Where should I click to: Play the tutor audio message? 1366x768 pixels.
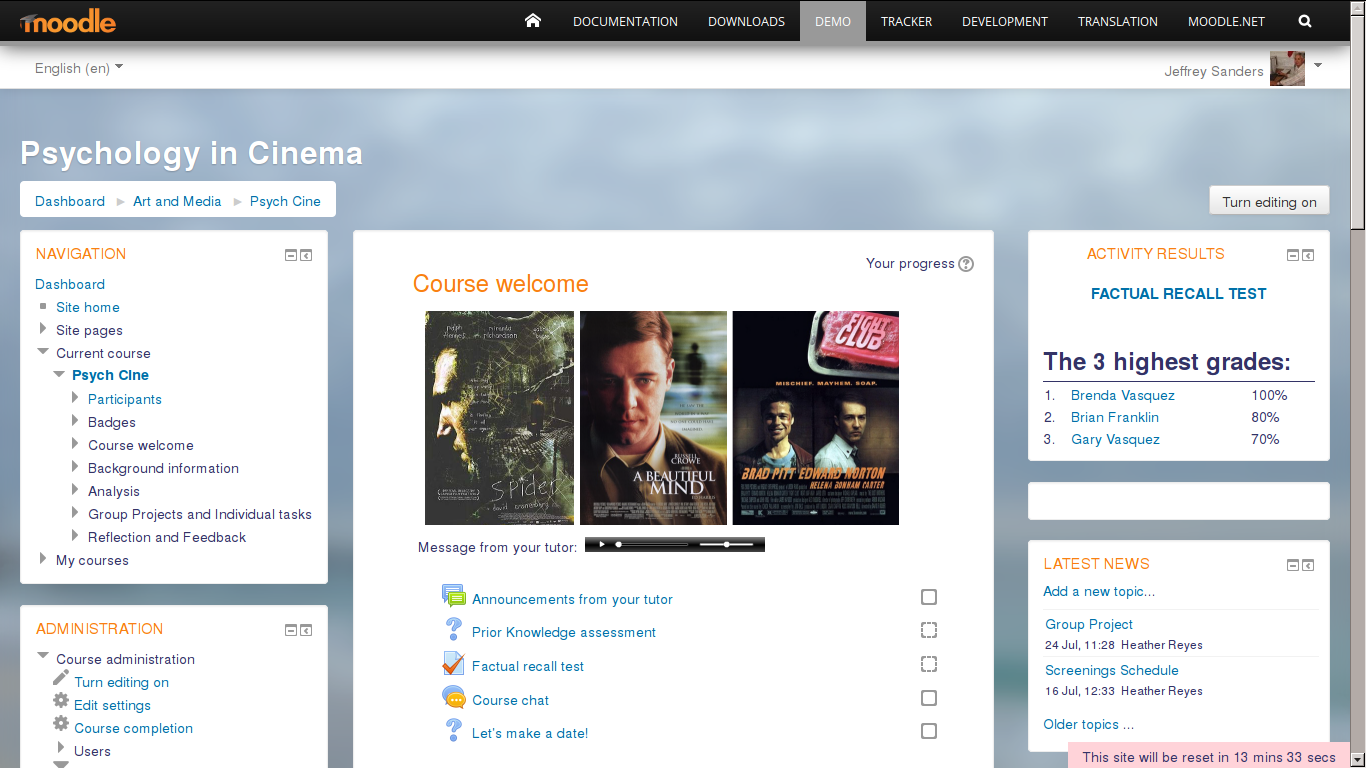coord(602,544)
